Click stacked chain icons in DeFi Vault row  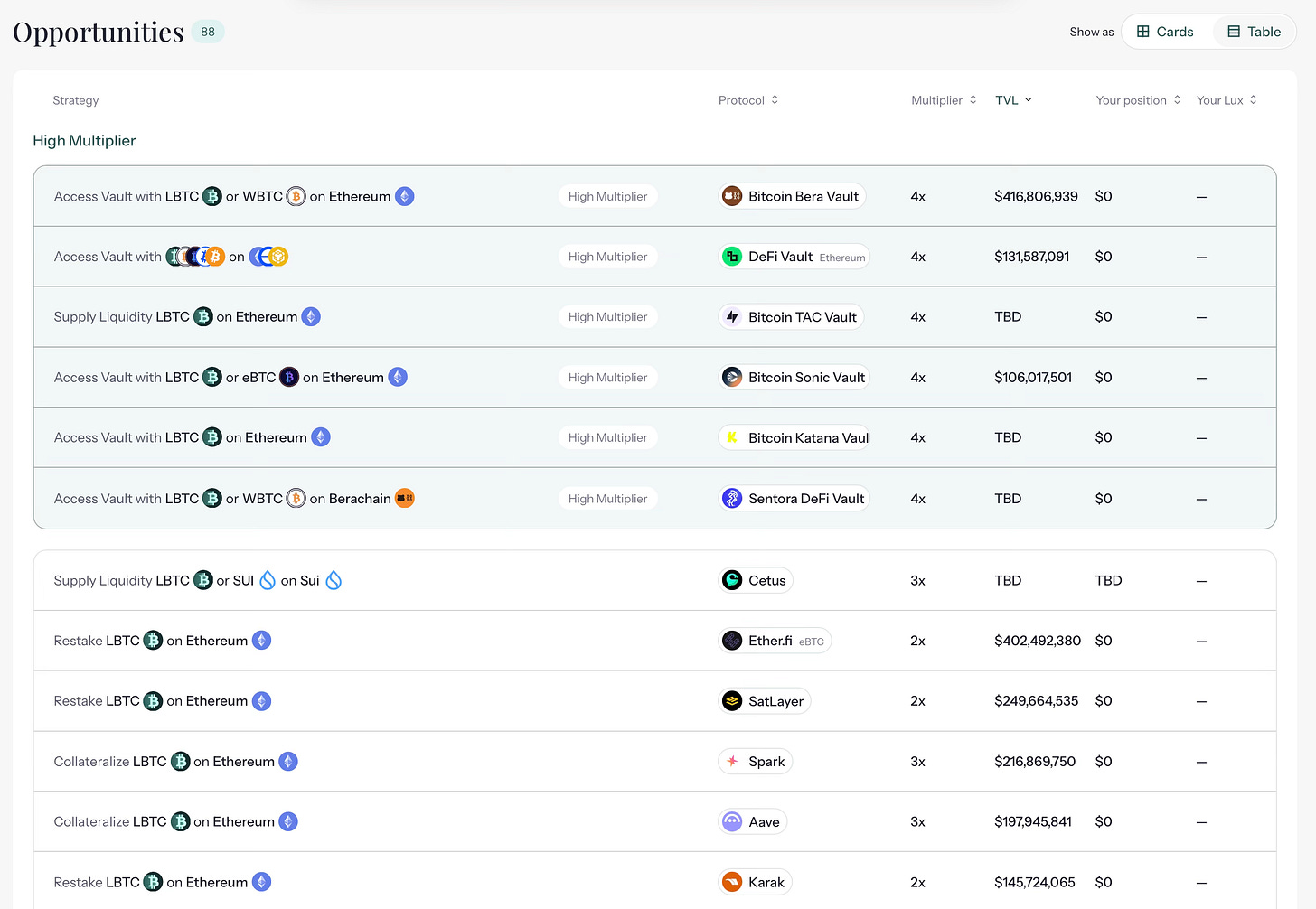pyautogui.click(x=268, y=257)
